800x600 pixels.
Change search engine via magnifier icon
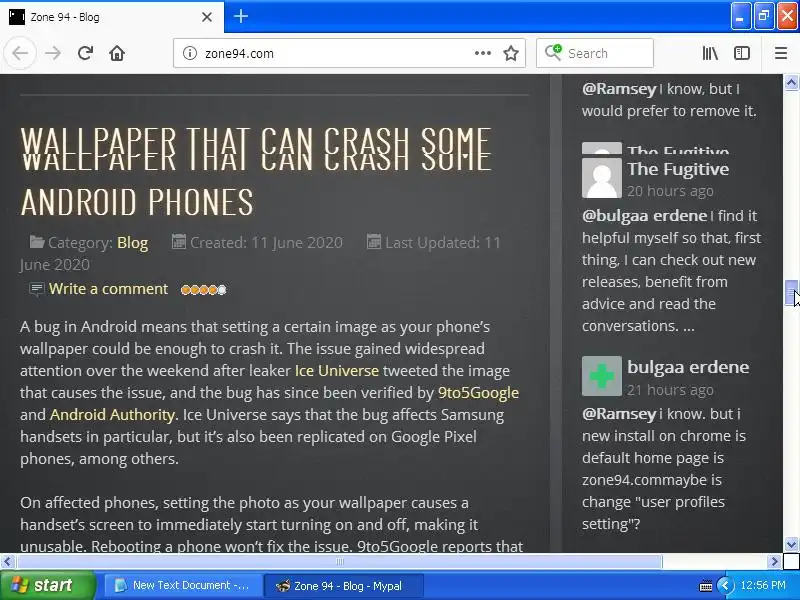point(553,53)
